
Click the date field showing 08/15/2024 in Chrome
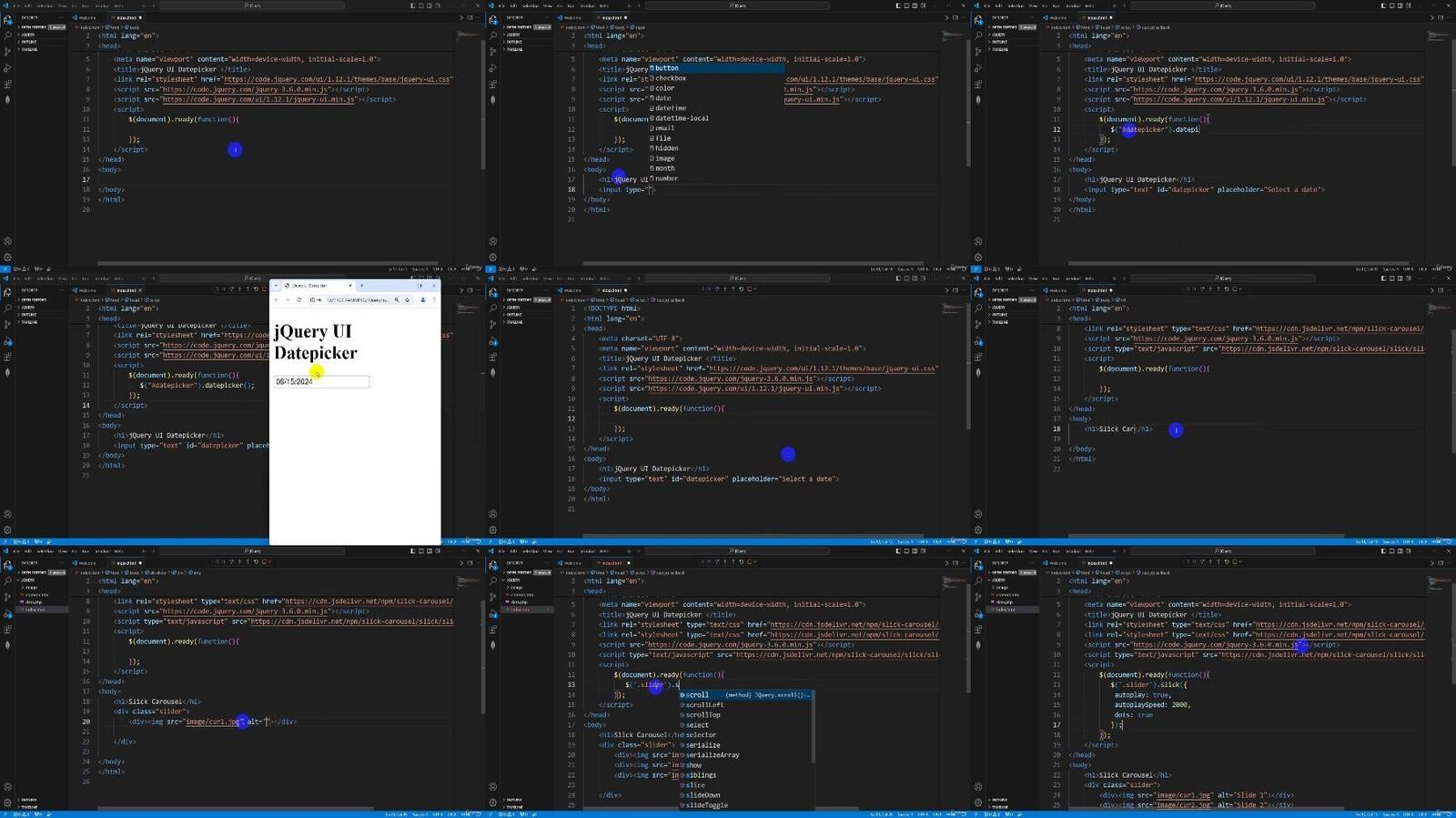coord(321,381)
